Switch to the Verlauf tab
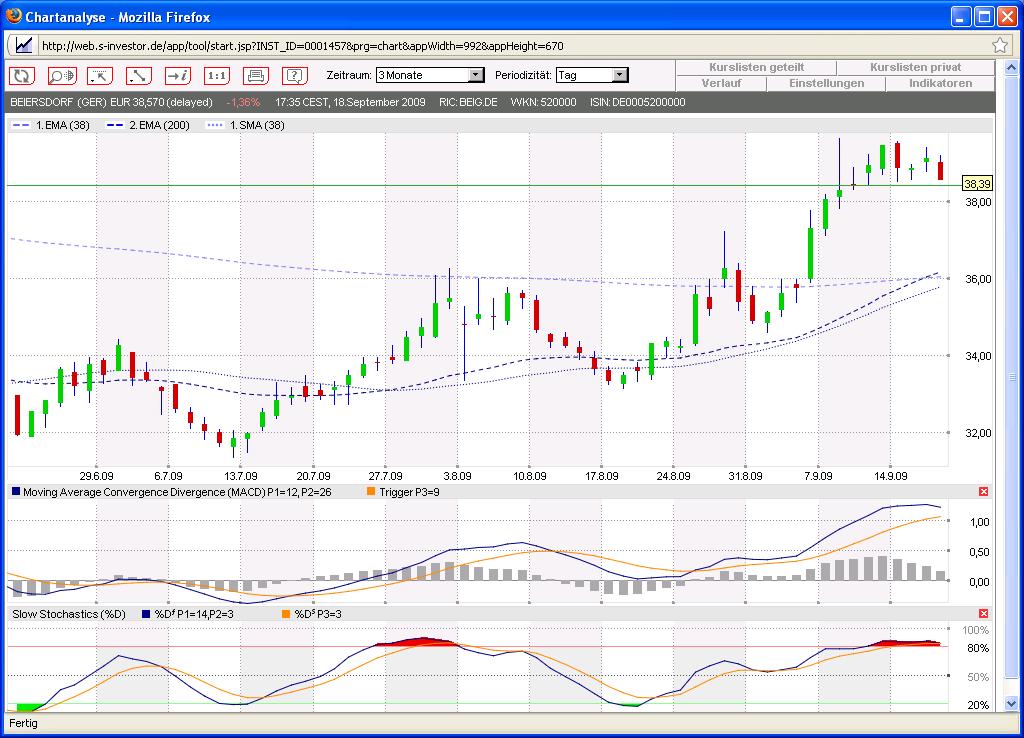Screen dimensions: 1024x738 721,83
